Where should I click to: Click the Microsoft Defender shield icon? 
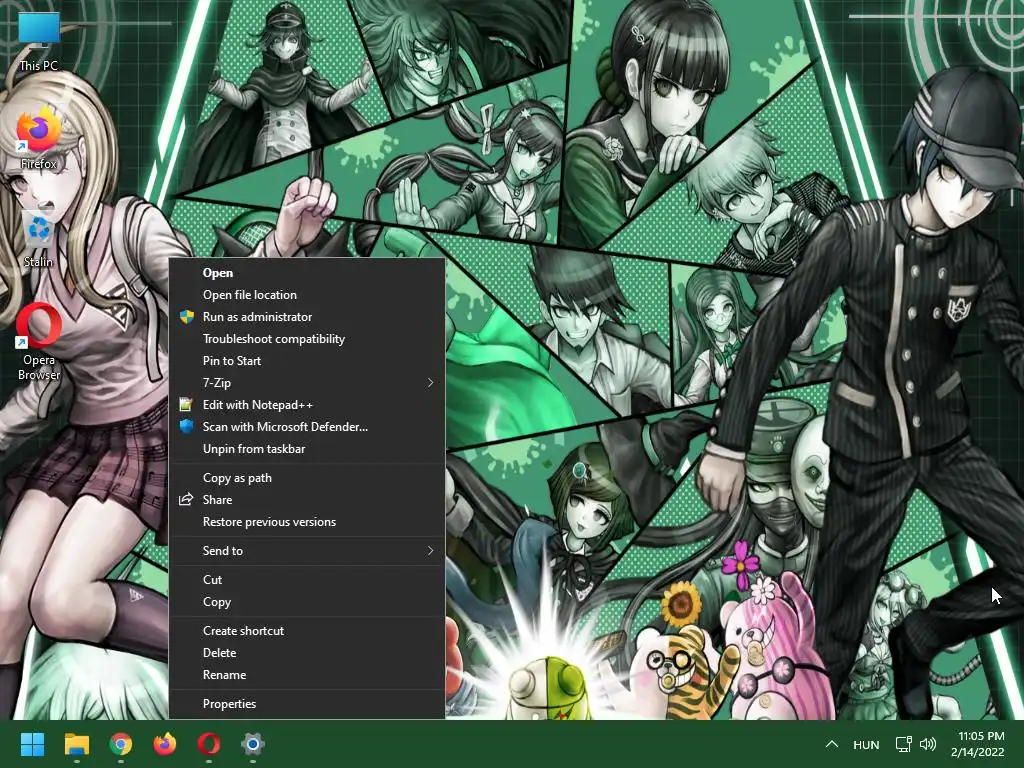186,426
